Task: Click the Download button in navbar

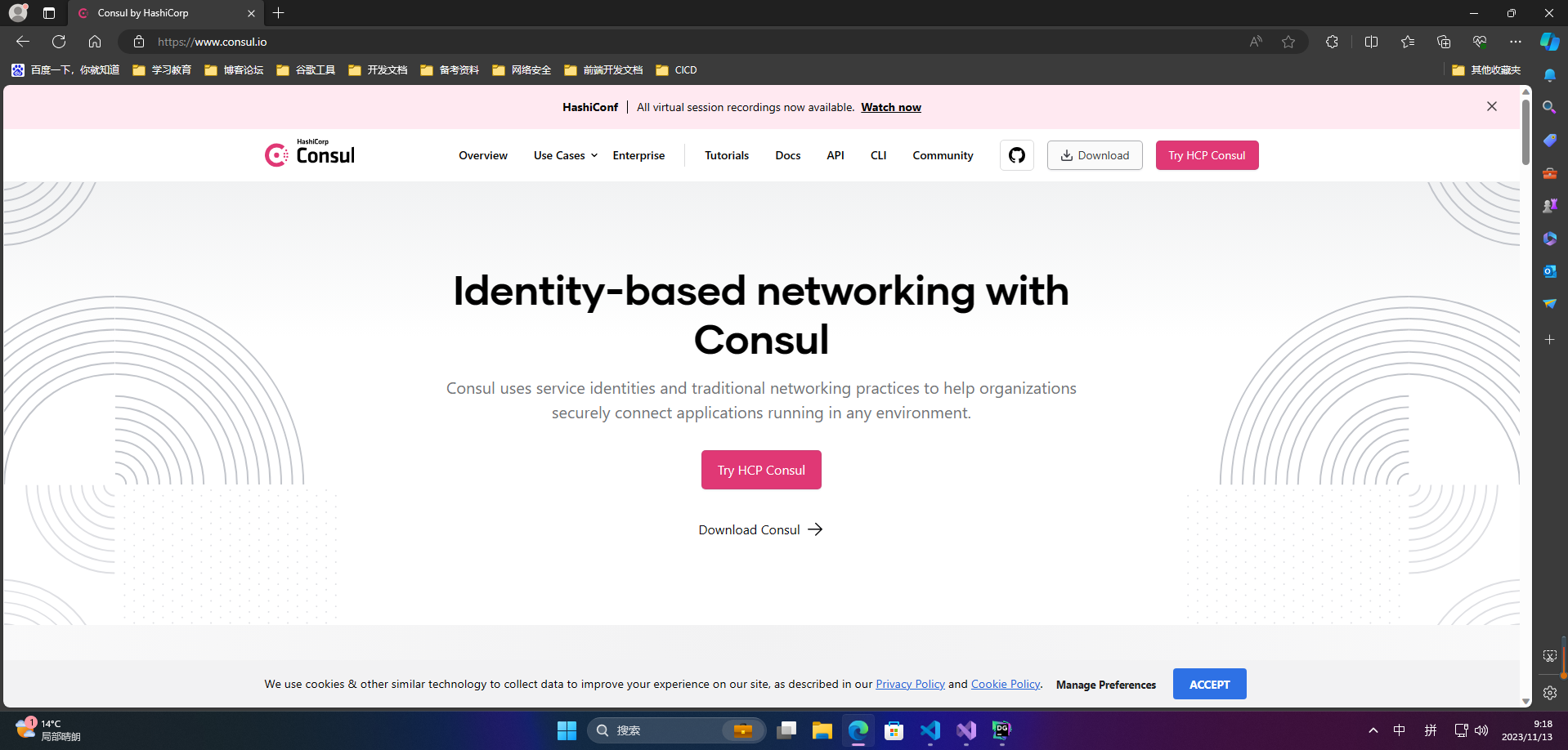Action: coord(1095,155)
